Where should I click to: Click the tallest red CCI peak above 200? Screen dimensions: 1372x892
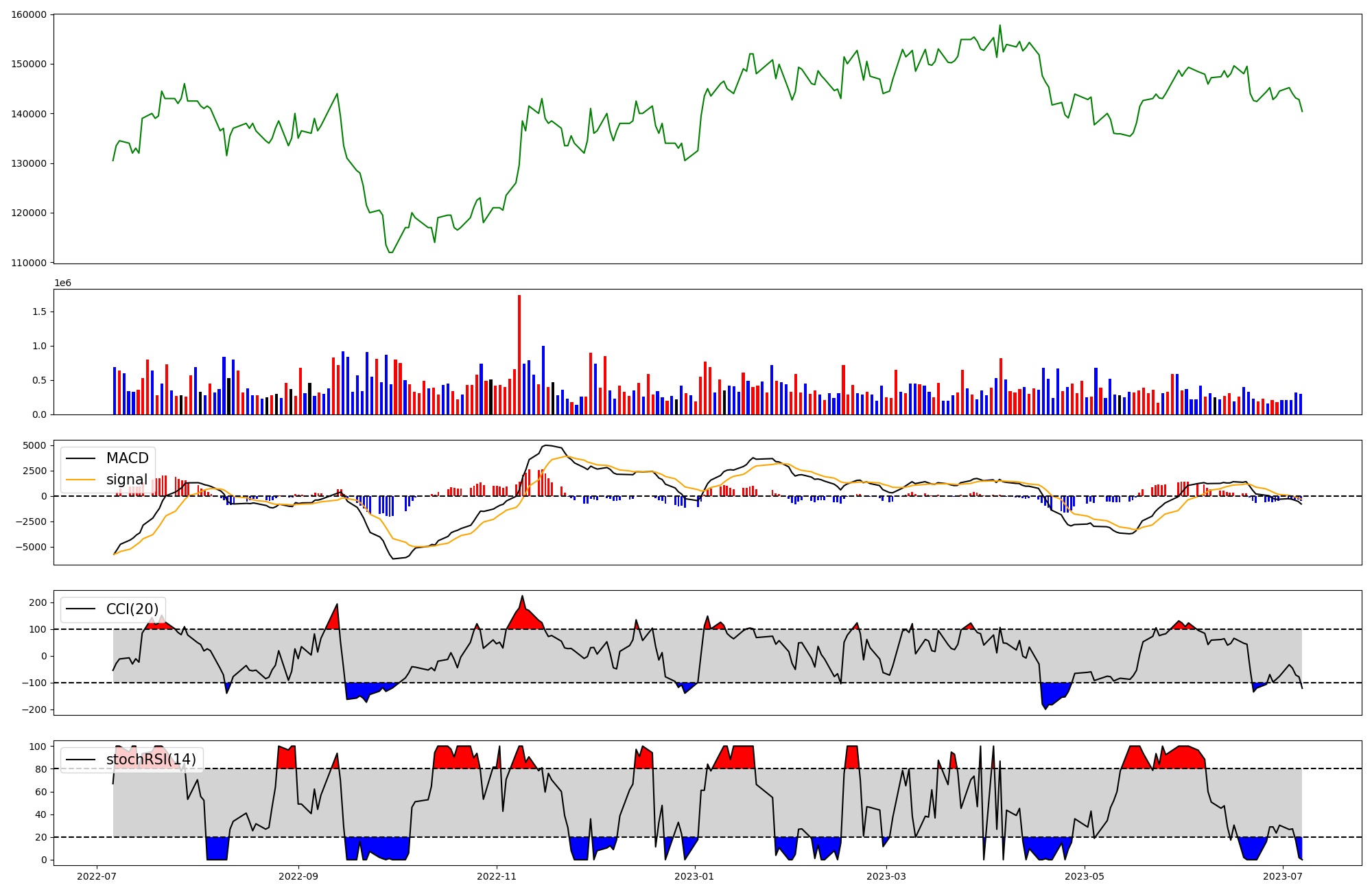pos(522,597)
